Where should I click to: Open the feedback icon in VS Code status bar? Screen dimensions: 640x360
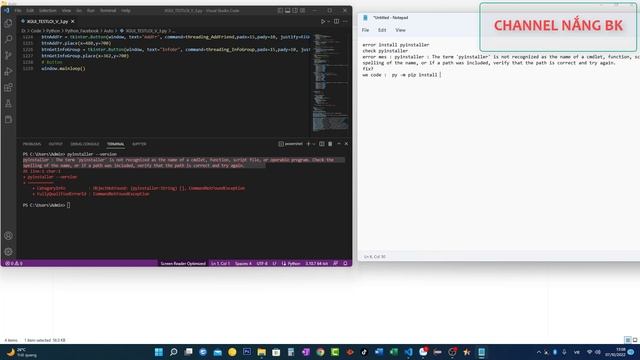click(x=336, y=264)
